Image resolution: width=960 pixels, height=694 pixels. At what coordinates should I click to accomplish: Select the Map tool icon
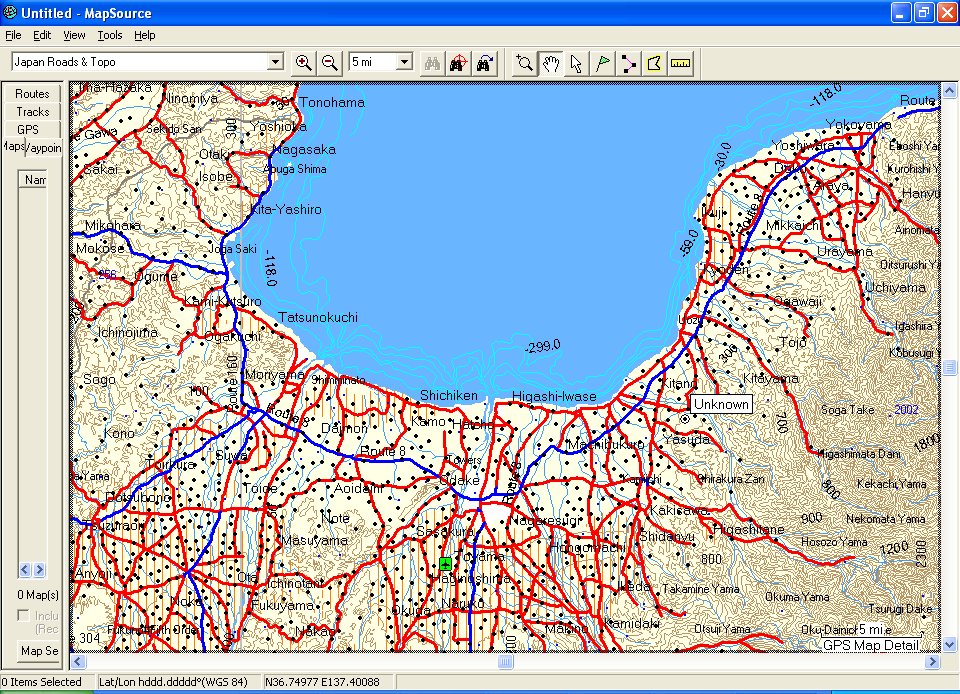coord(654,62)
